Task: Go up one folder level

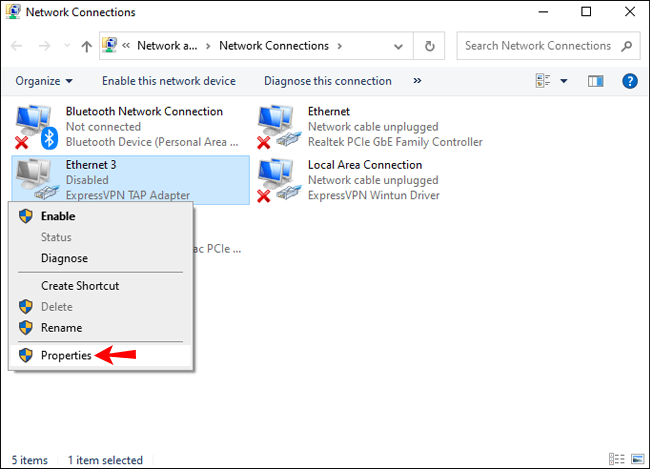Action: click(86, 46)
